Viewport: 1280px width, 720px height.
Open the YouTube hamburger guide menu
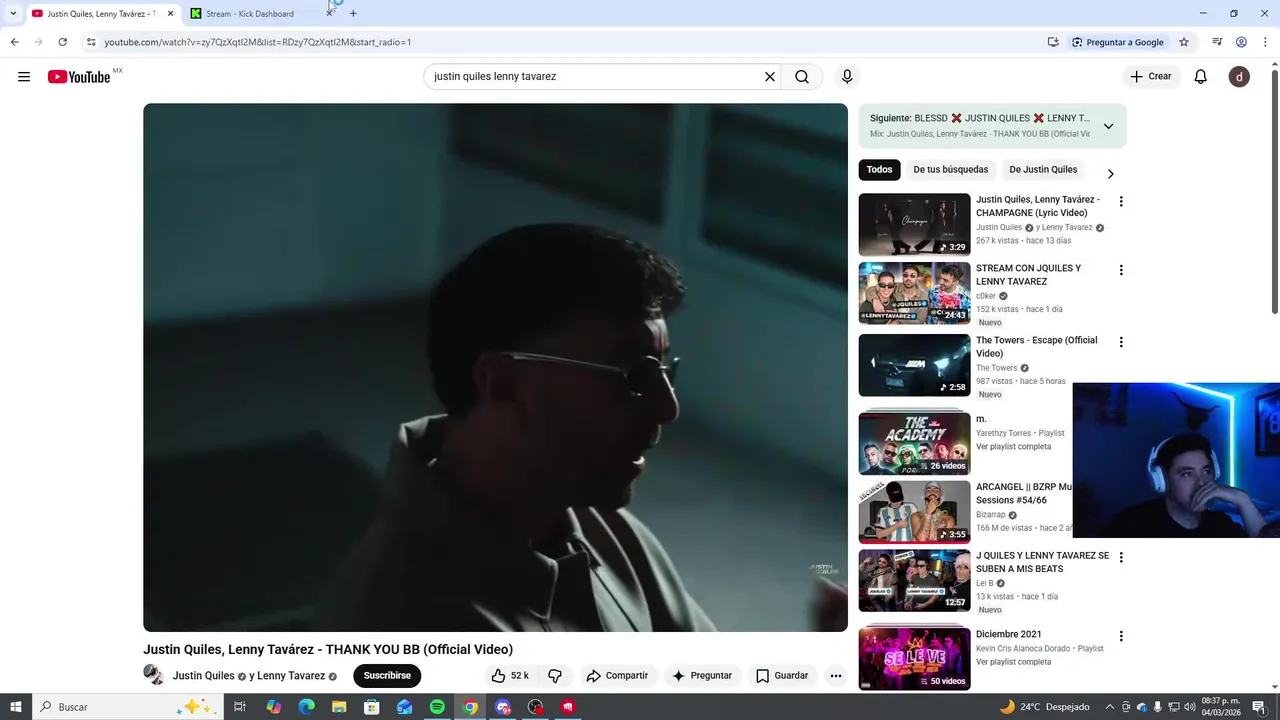pos(24,77)
